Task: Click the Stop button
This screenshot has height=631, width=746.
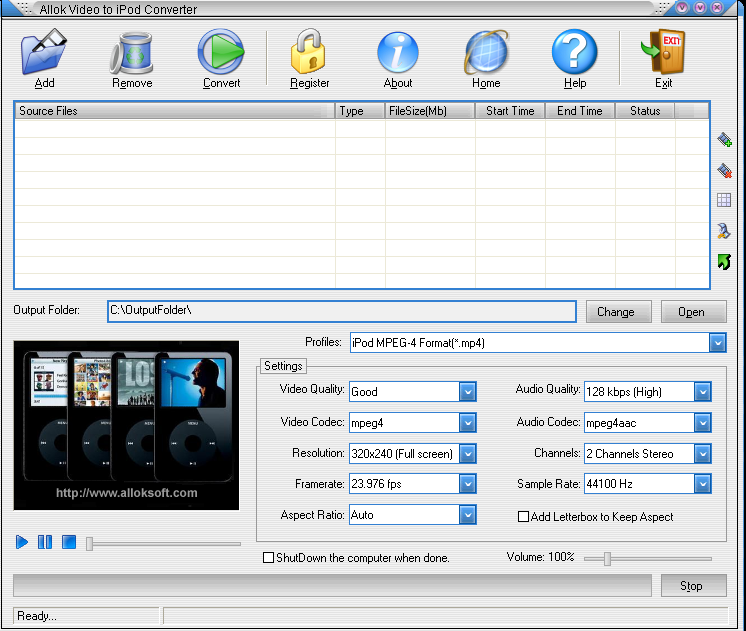Action: [x=693, y=586]
